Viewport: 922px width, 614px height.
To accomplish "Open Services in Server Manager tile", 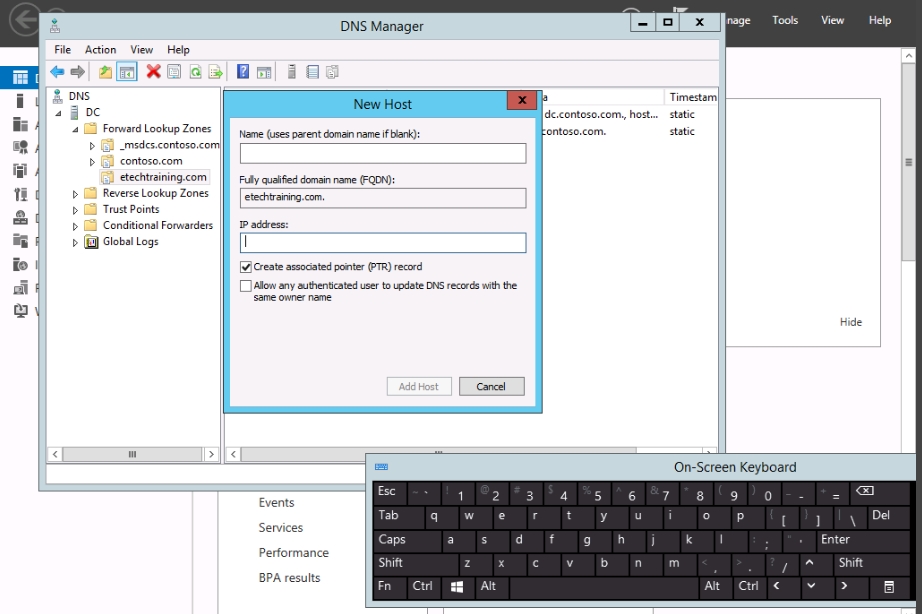I will [x=280, y=528].
